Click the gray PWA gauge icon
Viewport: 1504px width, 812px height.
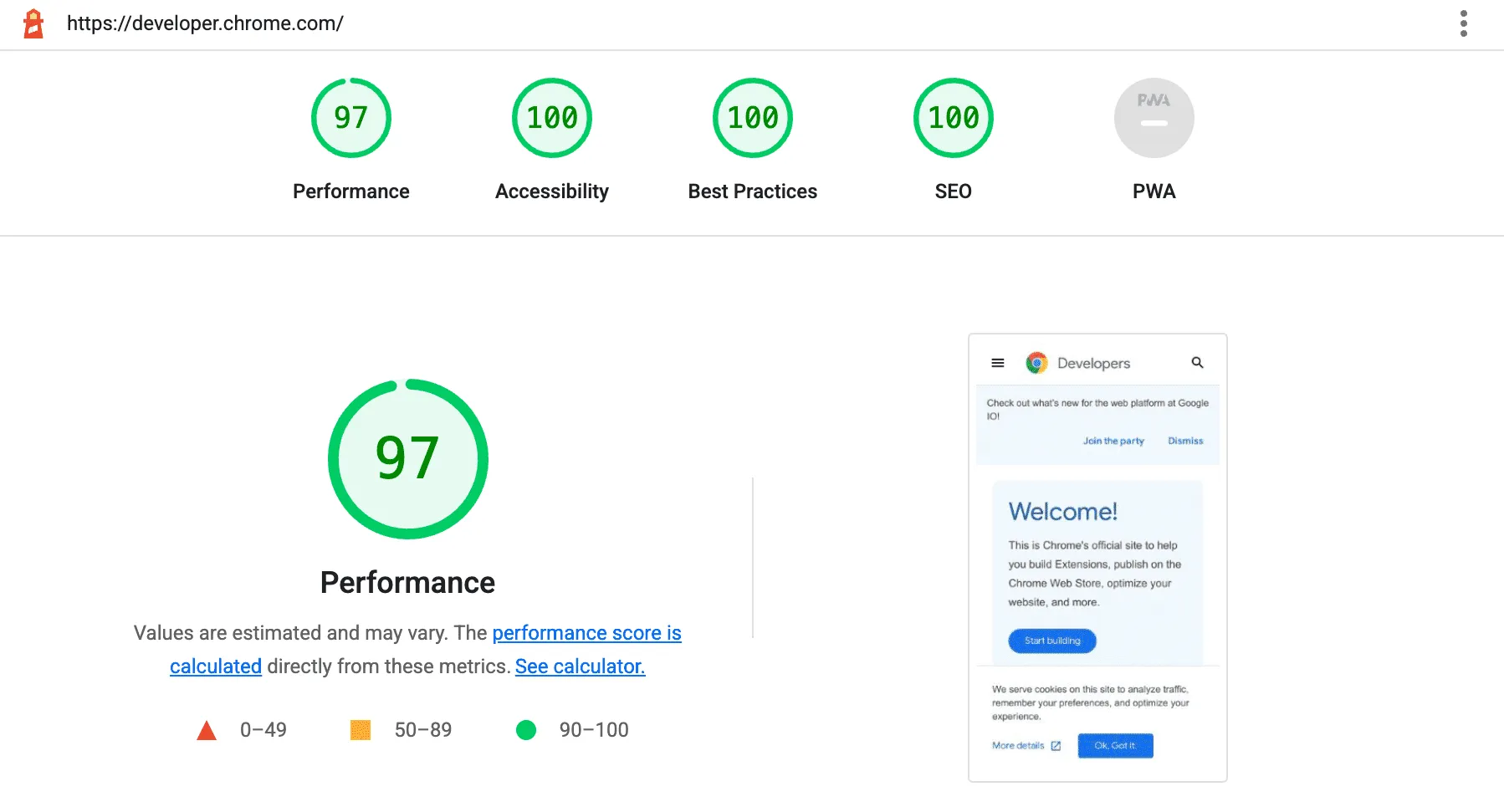point(1154,118)
